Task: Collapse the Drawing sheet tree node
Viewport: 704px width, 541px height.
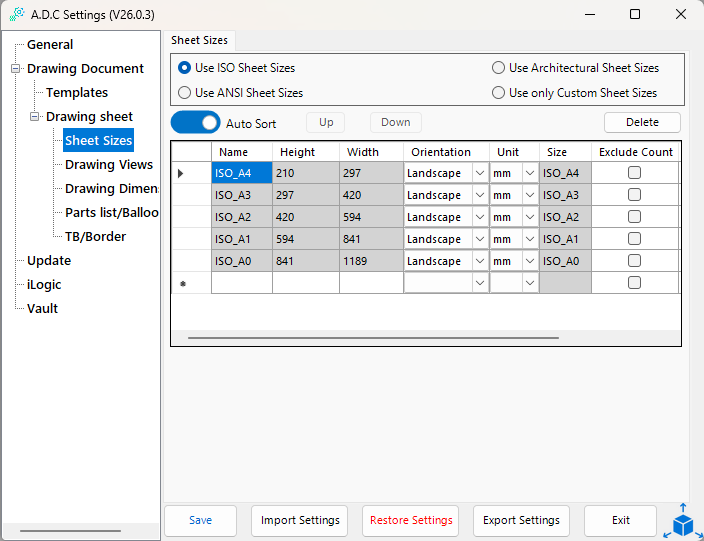Action: tap(35, 117)
